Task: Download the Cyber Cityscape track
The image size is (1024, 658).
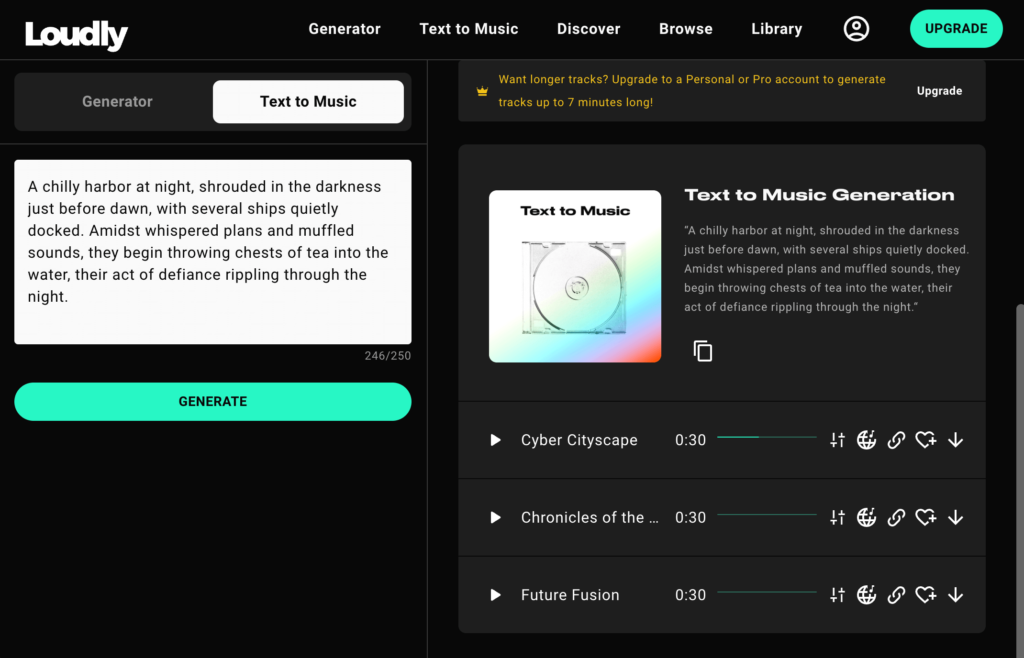Action: (956, 439)
